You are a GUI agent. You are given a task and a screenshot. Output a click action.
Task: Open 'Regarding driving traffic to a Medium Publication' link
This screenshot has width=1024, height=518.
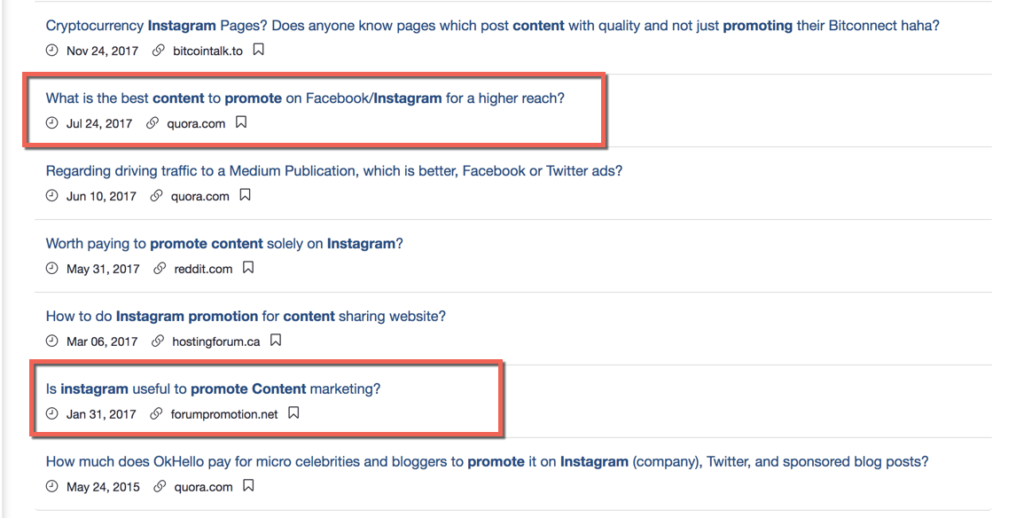[334, 171]
